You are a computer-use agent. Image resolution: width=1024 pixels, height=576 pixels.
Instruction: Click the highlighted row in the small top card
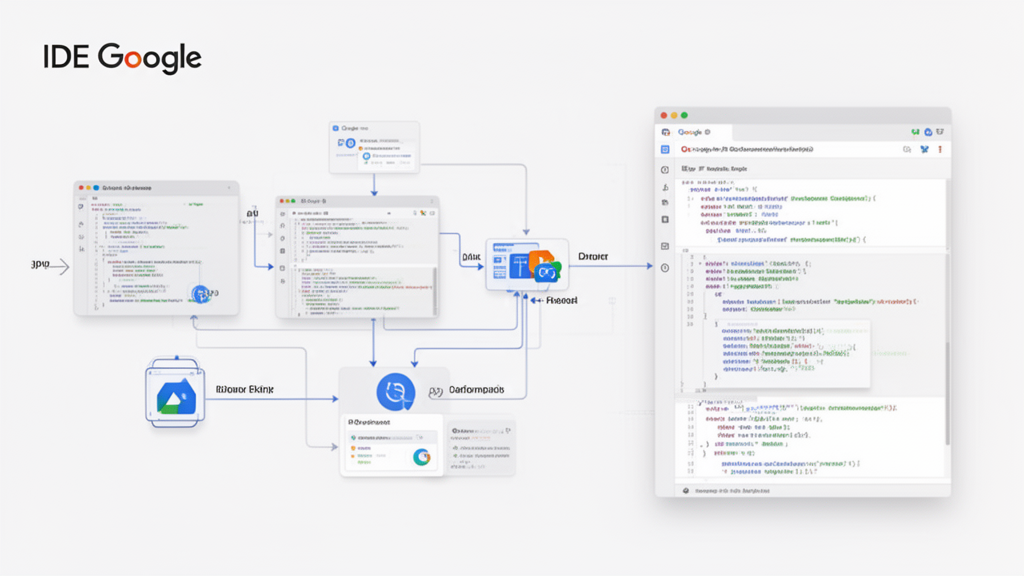click(x=387, y=157)
